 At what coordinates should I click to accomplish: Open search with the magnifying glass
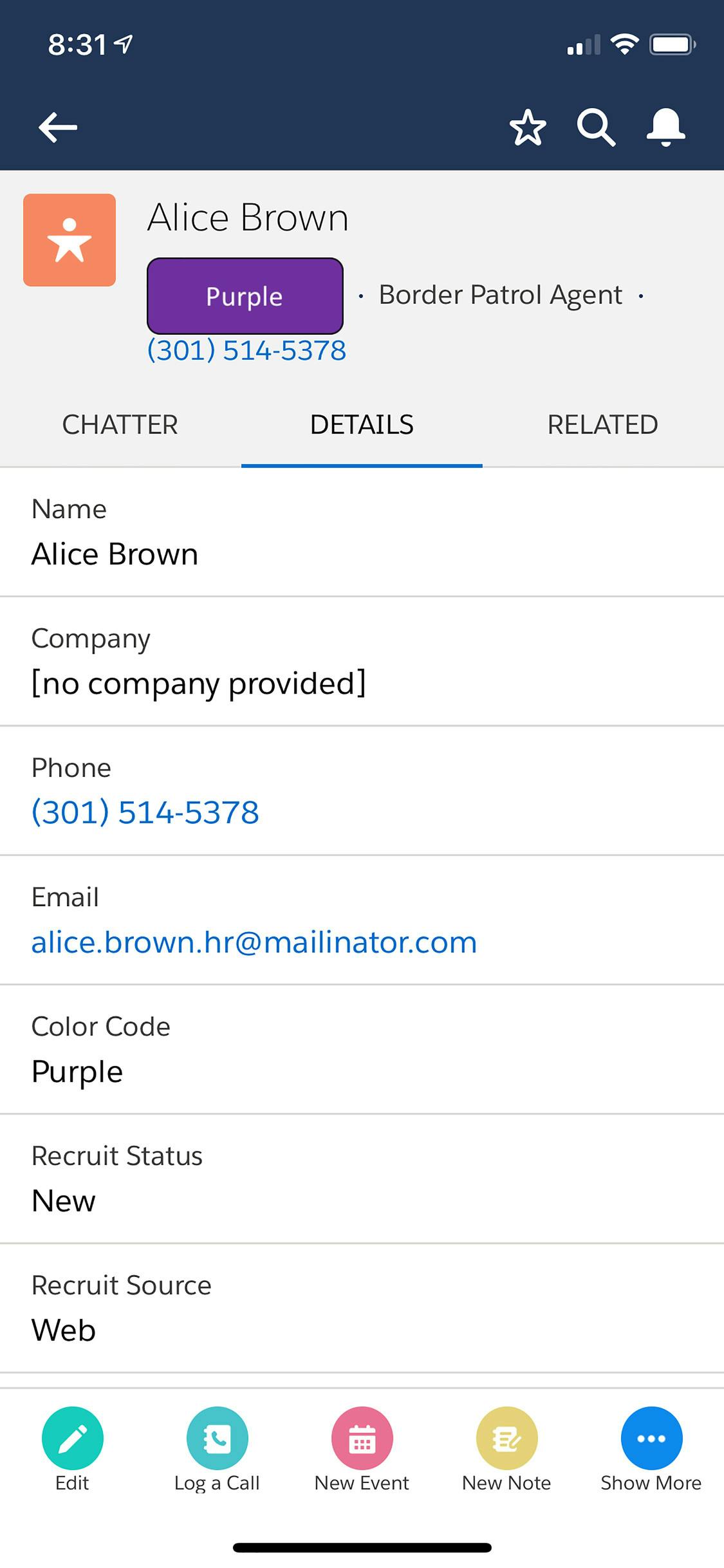pos(596,127)
